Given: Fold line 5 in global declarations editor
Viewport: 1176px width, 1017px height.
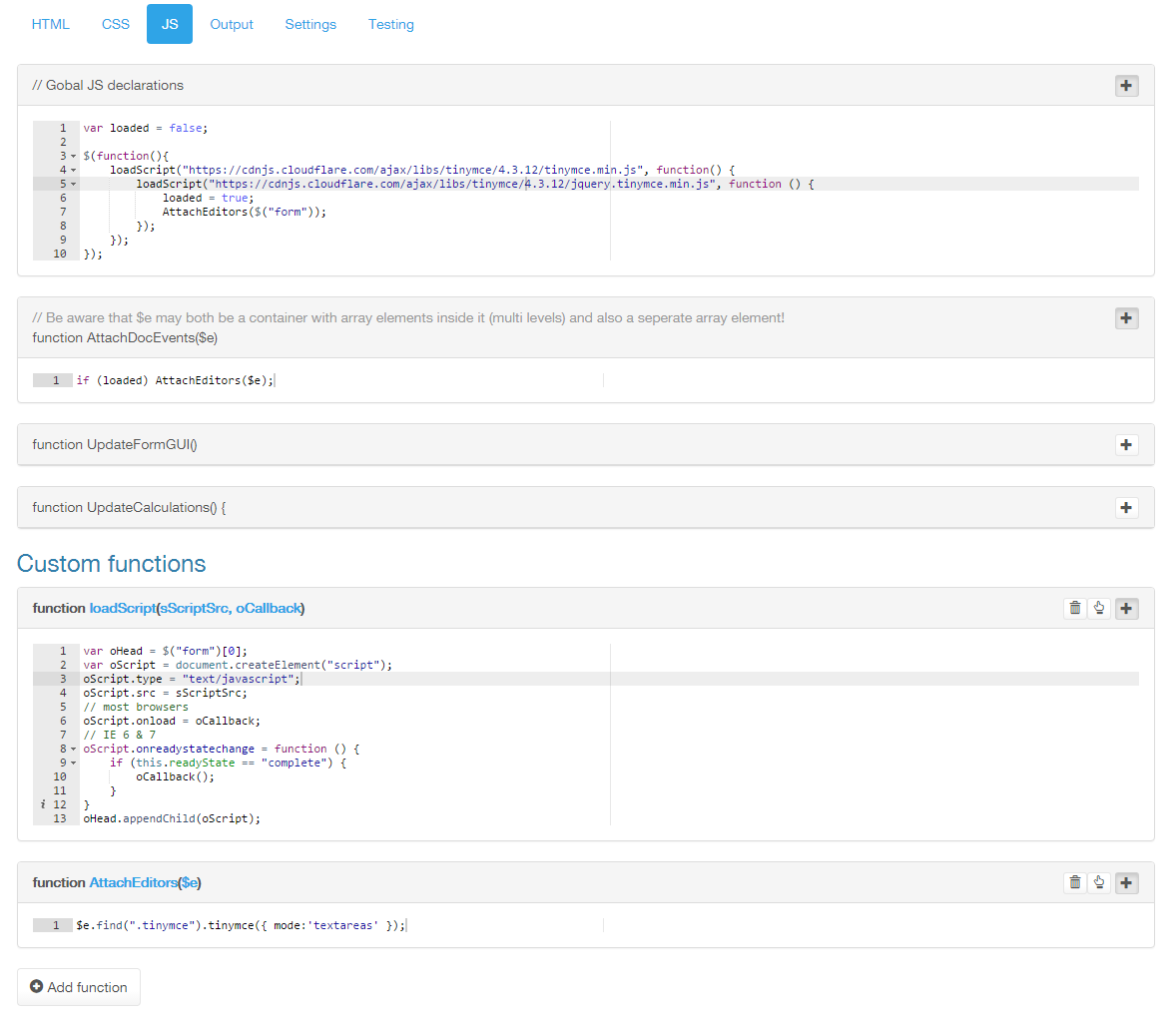Looking at the screenshot, I should coord(74,184).
